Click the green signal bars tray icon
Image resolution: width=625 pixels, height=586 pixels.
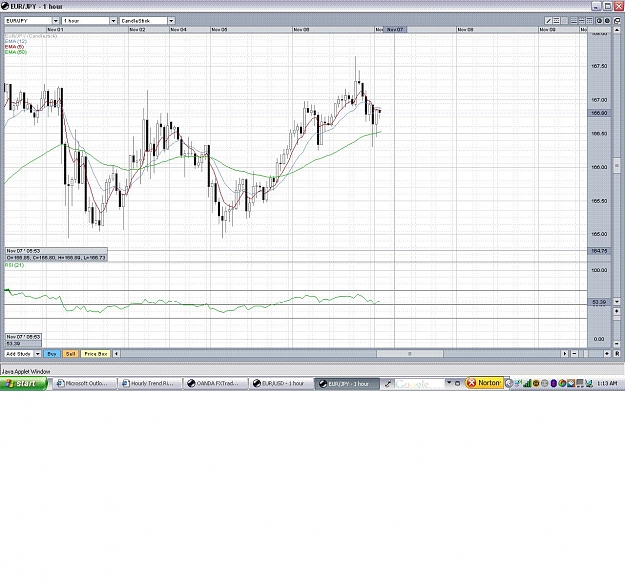click(x=527, y=383)
